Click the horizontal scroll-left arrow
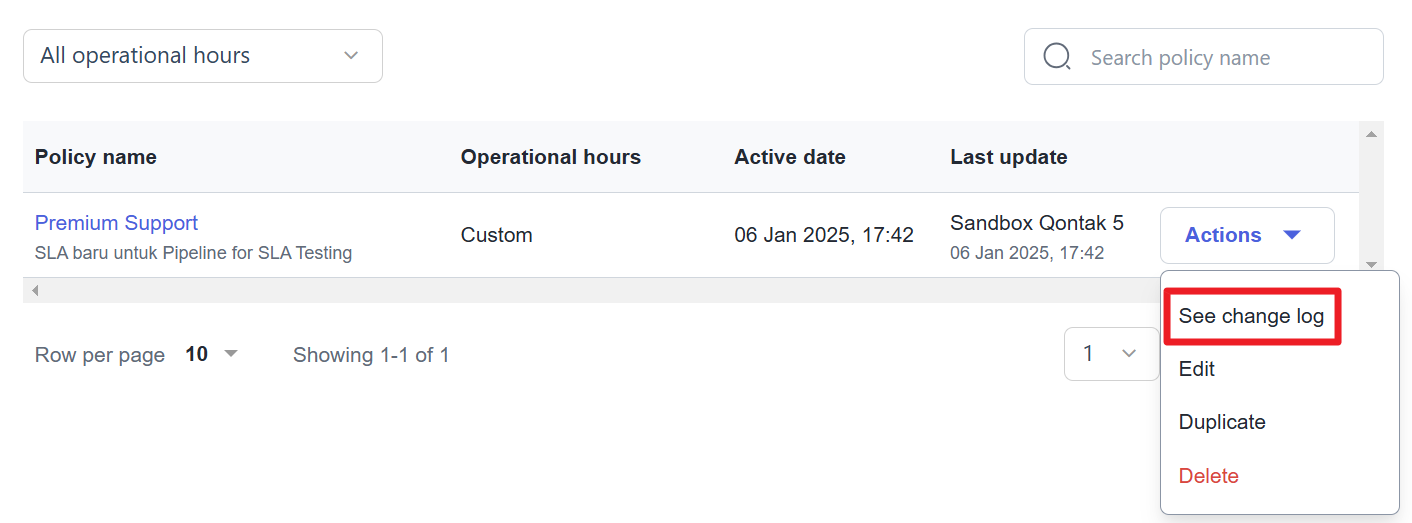The width and height of the screenshot is (1412, 523). [35, 290]
